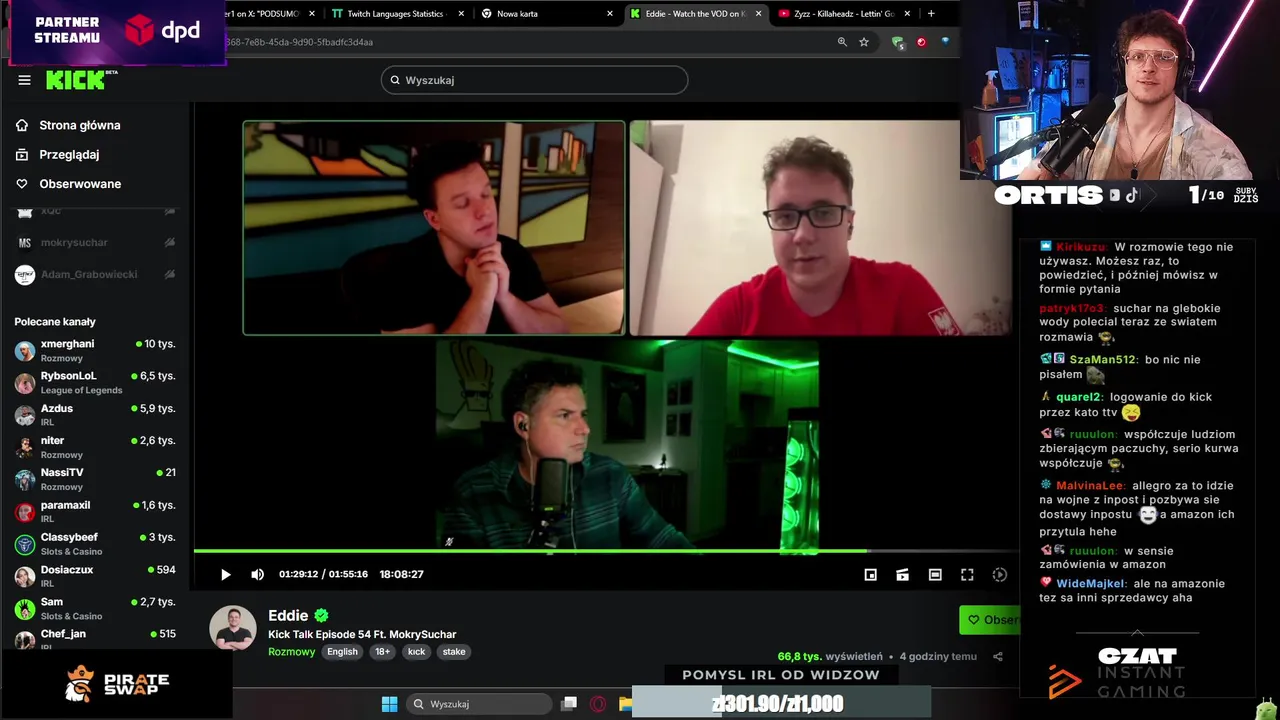Bookmark this page with the star

(864, 42)
